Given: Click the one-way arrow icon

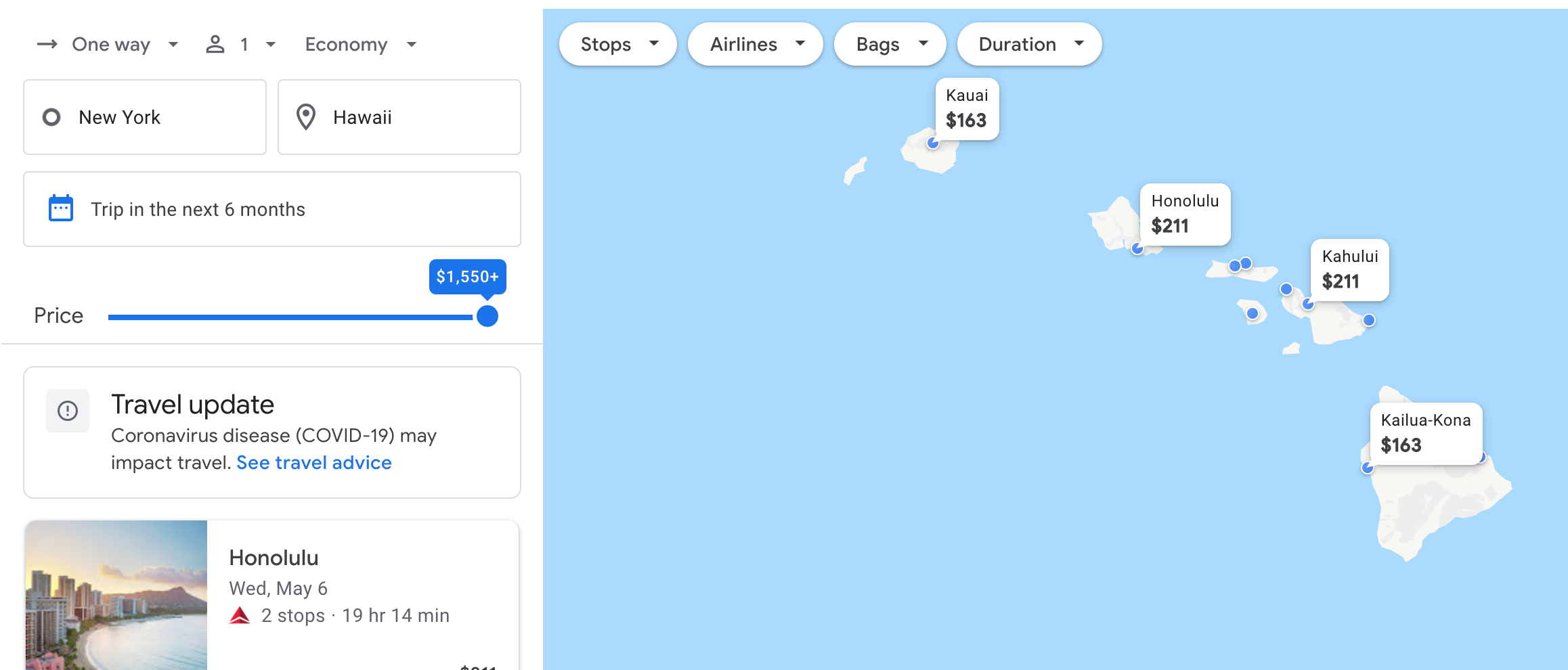Looking at the screenshot, I should pos(47,45).
